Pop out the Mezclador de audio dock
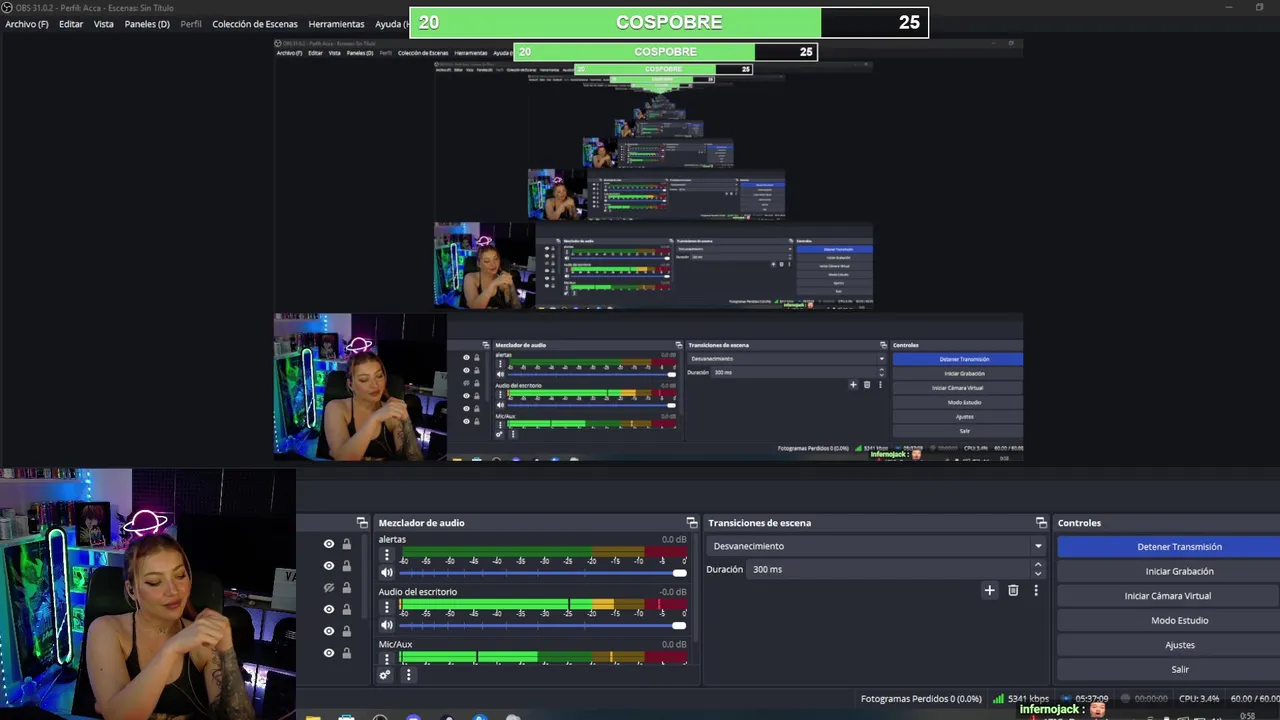Screen dimensions: 1280x720 click(x=692, y=523)
